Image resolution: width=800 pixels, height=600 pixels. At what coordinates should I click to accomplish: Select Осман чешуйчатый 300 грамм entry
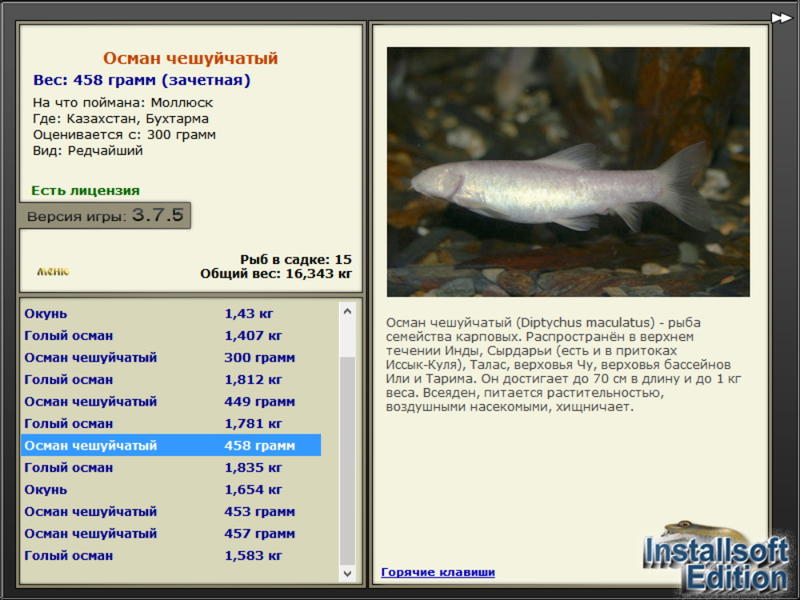[x=171, y=357]
